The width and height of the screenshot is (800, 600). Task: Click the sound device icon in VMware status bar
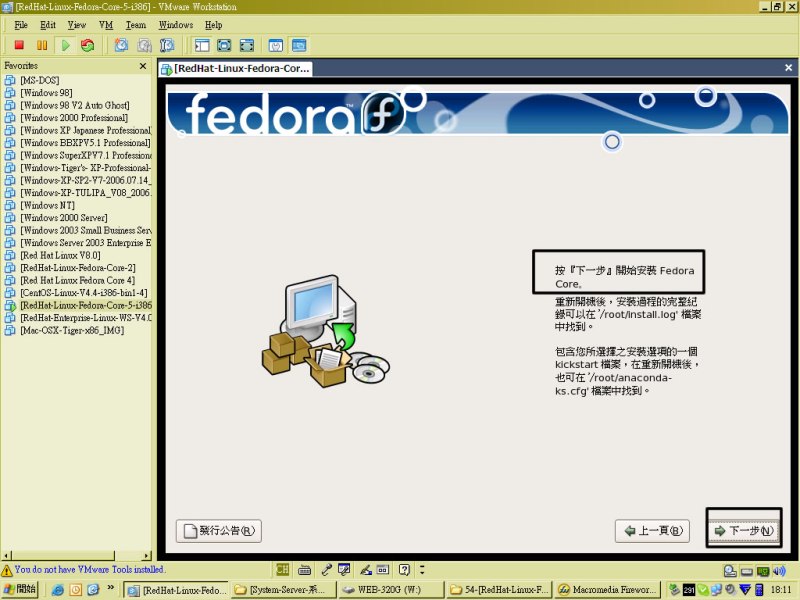pos(779,571)
